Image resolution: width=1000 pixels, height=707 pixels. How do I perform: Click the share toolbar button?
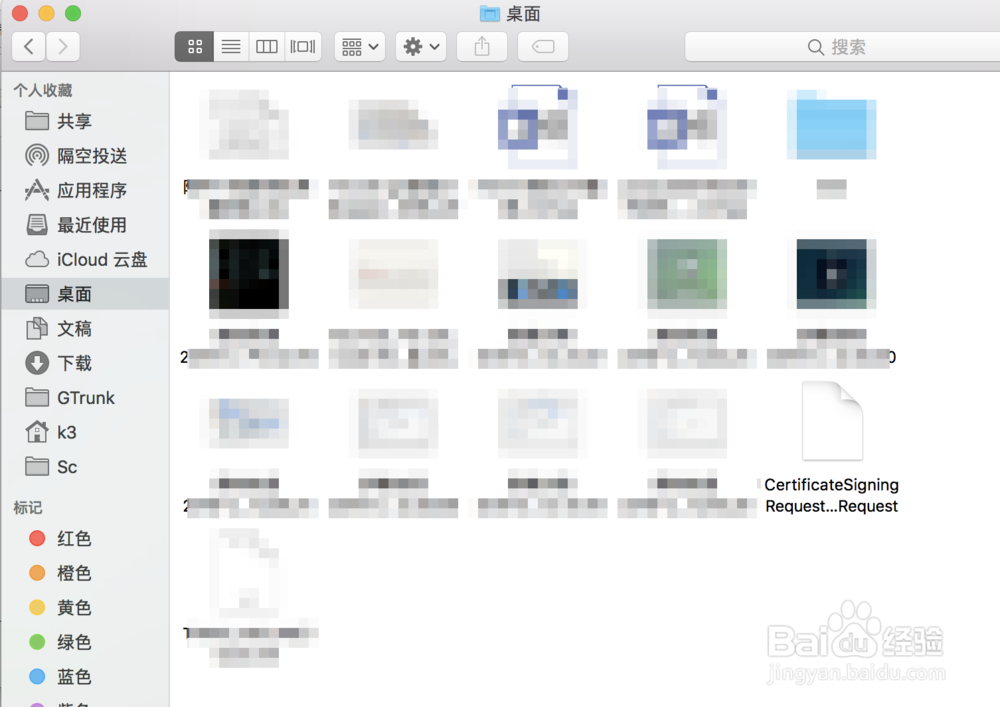click(x=482, y=47)
